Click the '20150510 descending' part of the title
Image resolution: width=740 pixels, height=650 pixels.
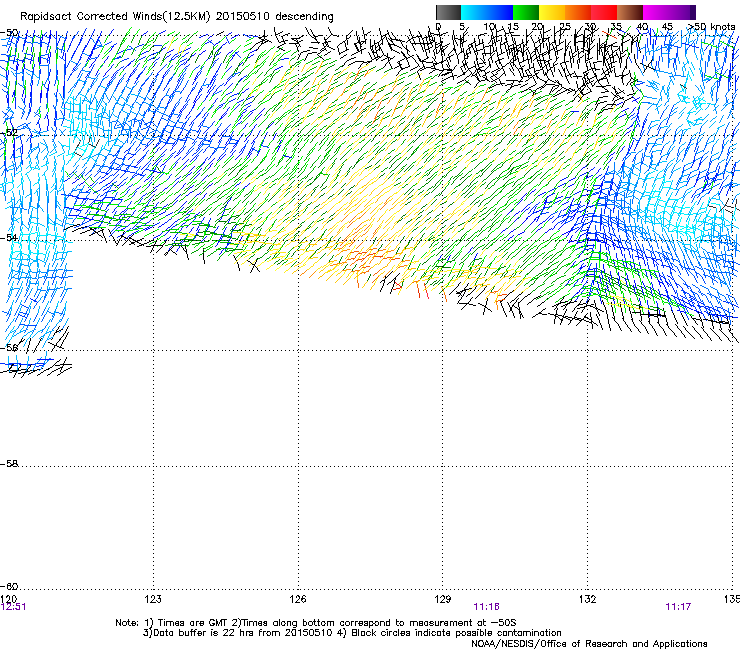275,17
